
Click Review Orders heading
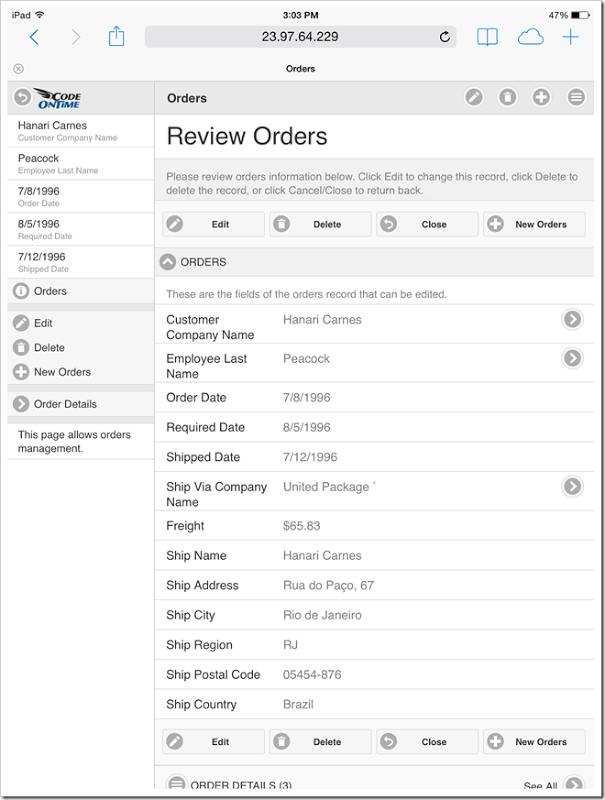tap(247, 136)
